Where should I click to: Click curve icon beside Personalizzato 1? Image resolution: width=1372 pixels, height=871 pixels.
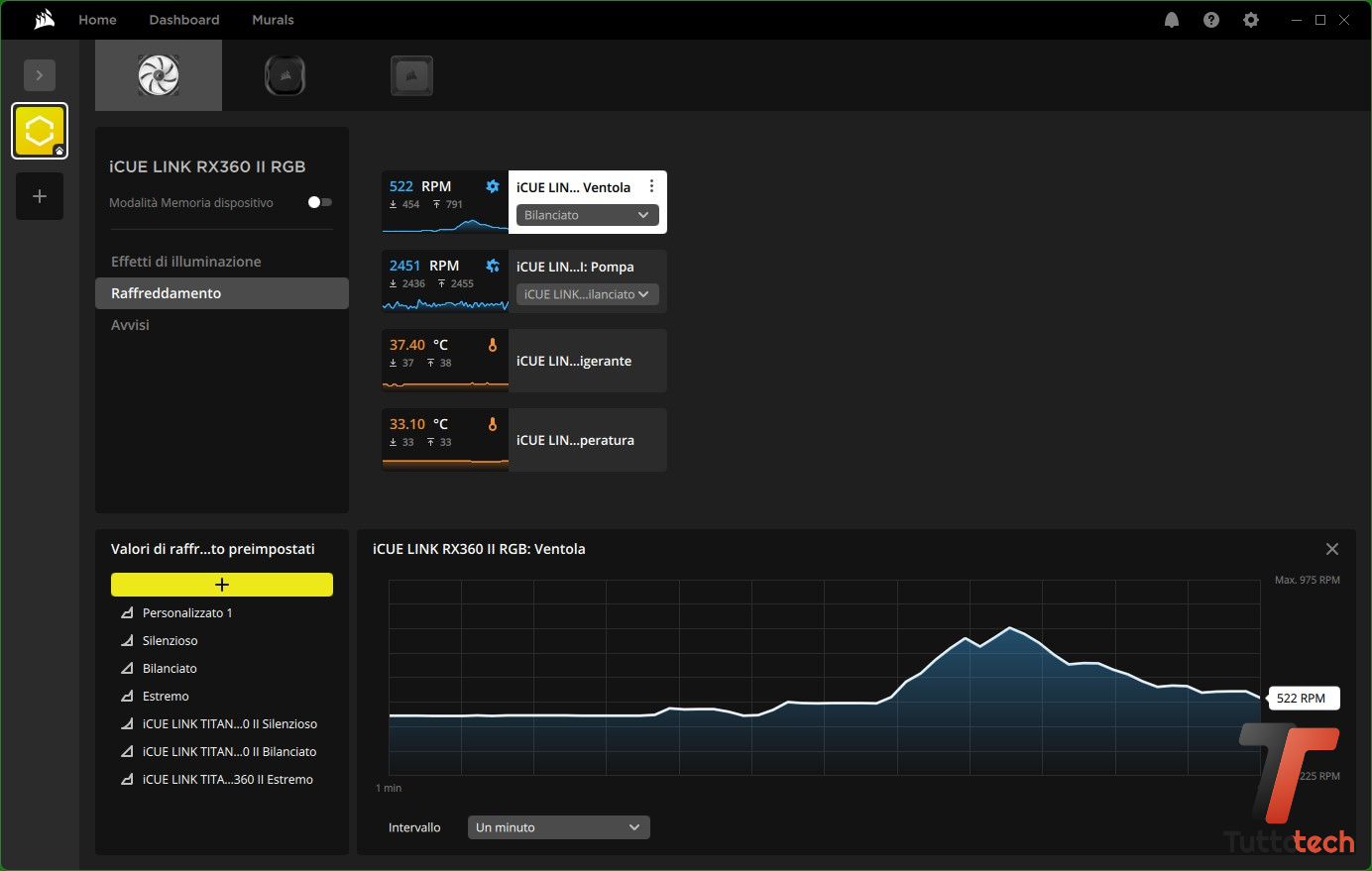click(127, 613)
